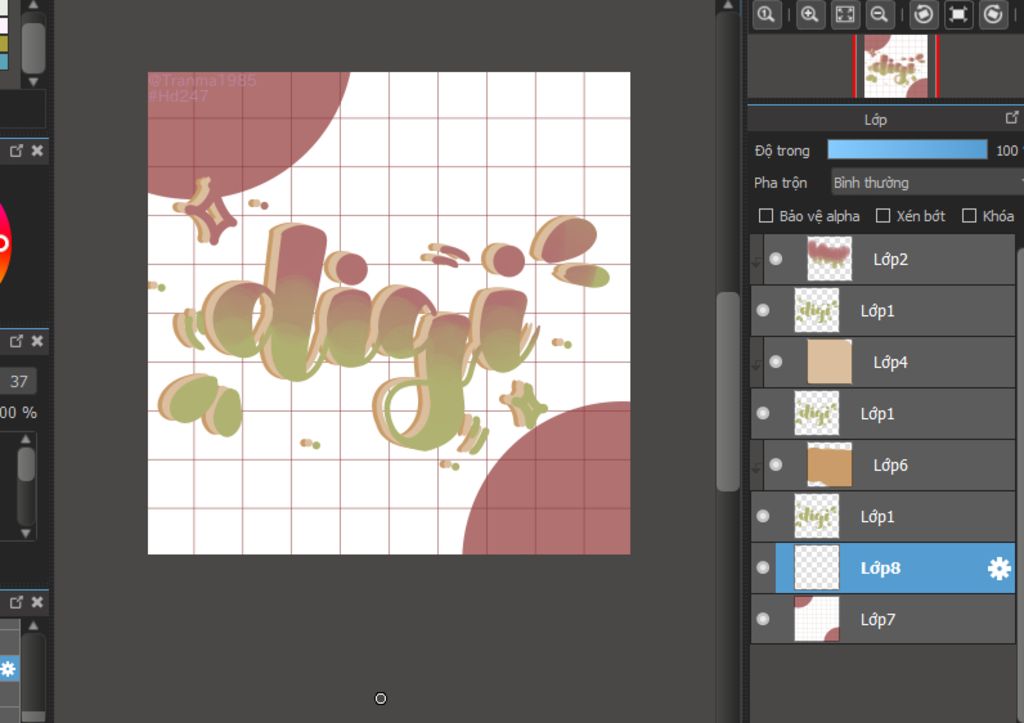Screen dimensions: 1024x723
Task: Click the Lớp panel title
Action: [x=875, y=120]
